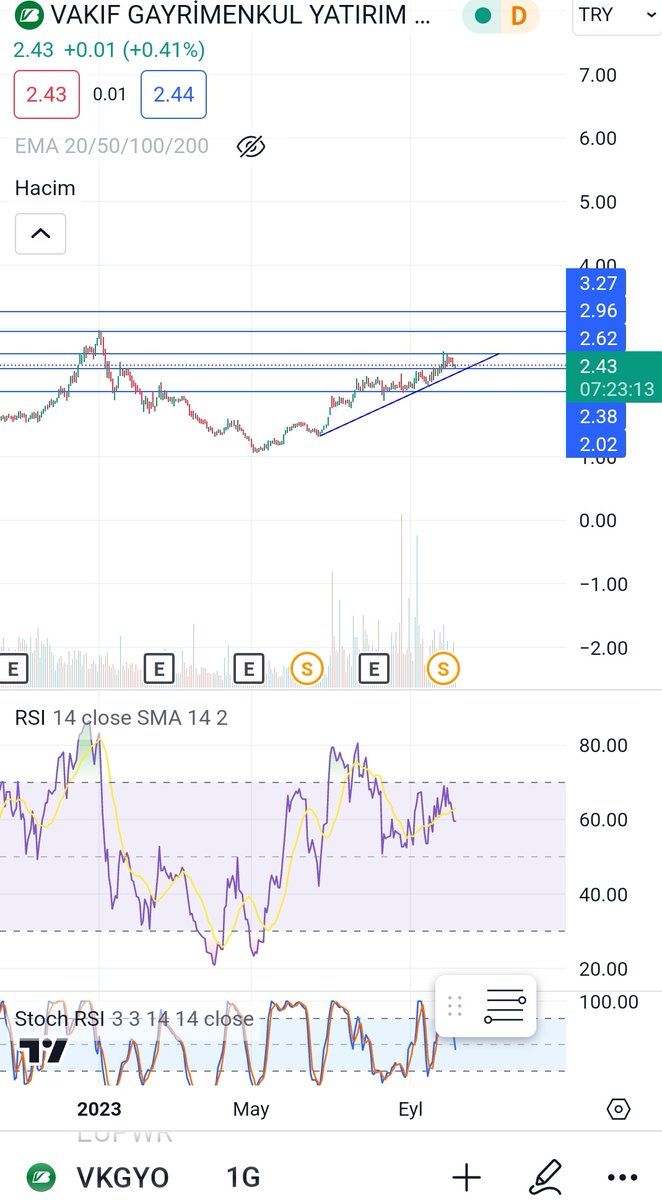Collapse the indicator legend with chevron button

click(x=40, y=234)
